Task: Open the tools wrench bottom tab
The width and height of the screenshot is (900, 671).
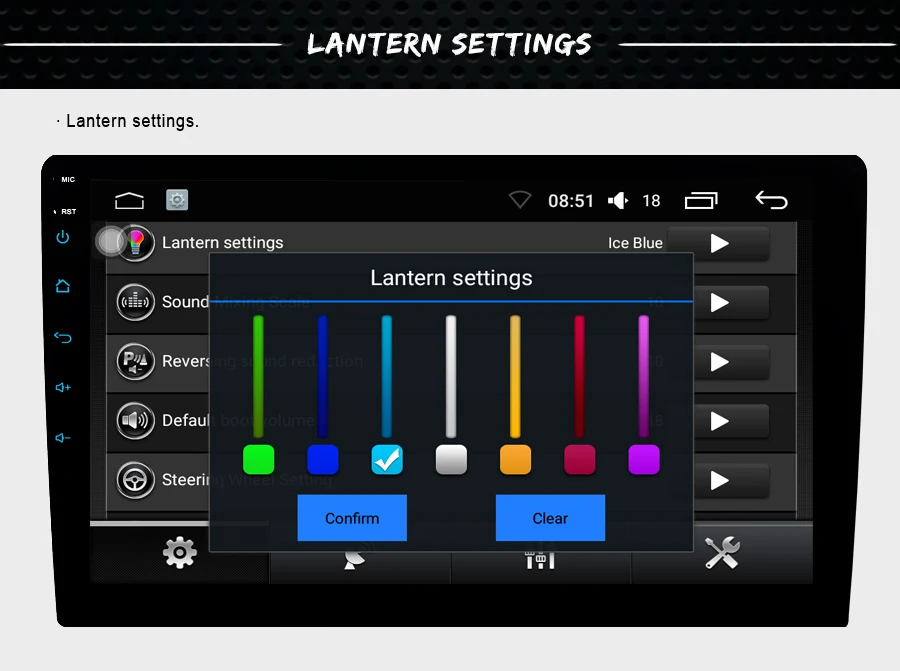Action: click(722, 553)
